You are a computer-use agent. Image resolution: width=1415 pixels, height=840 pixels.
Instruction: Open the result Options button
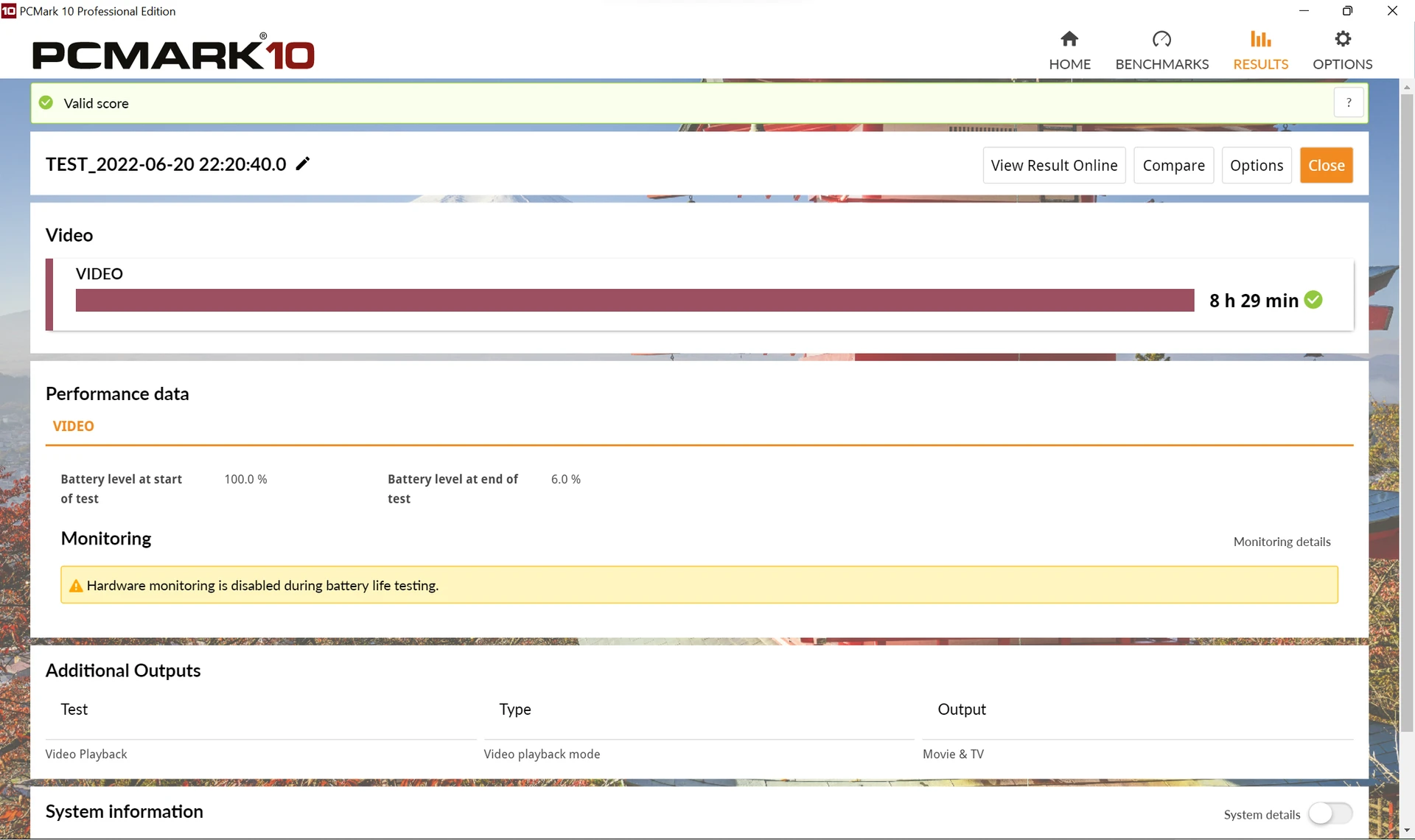(1257, 165)
